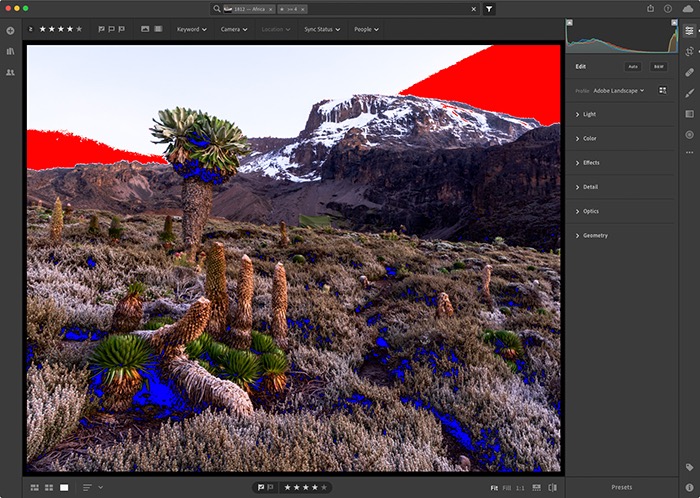Open the Keyword filter menu
The width and height of the screenshot is (700, 498).
click(x=191, y=29)
